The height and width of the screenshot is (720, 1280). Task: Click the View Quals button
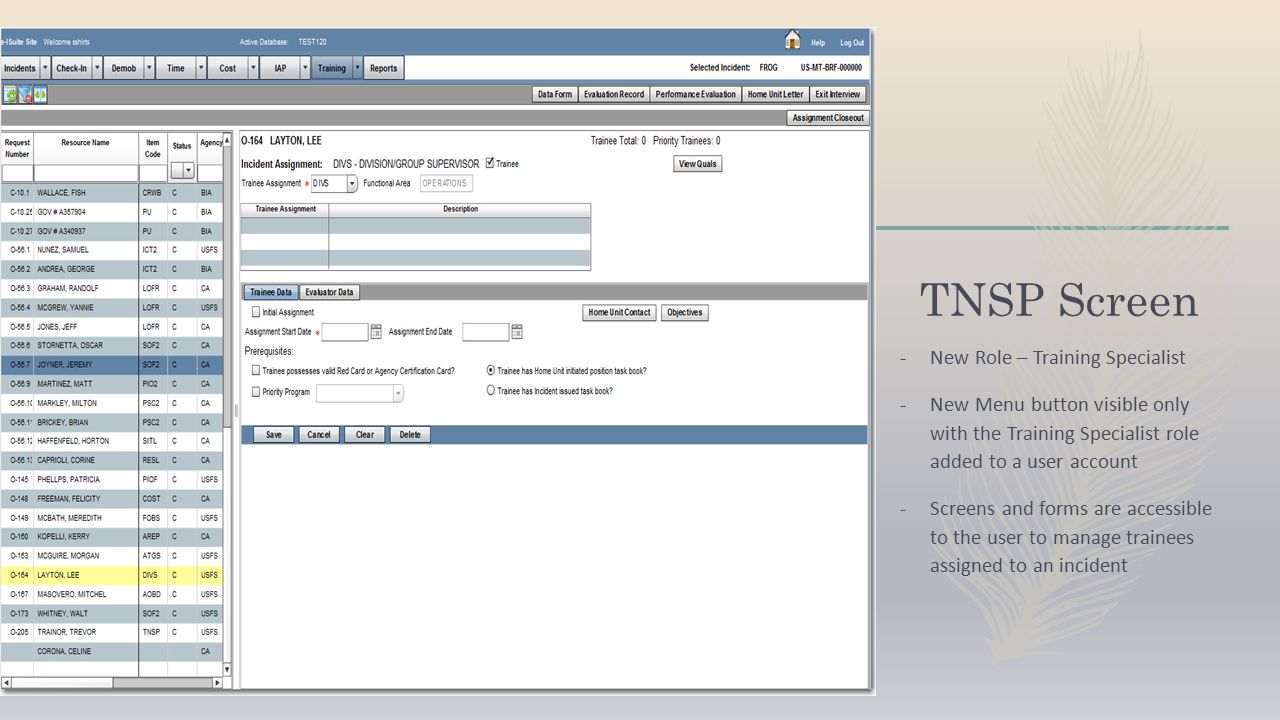pyautogui.click(x=698, y=164)
